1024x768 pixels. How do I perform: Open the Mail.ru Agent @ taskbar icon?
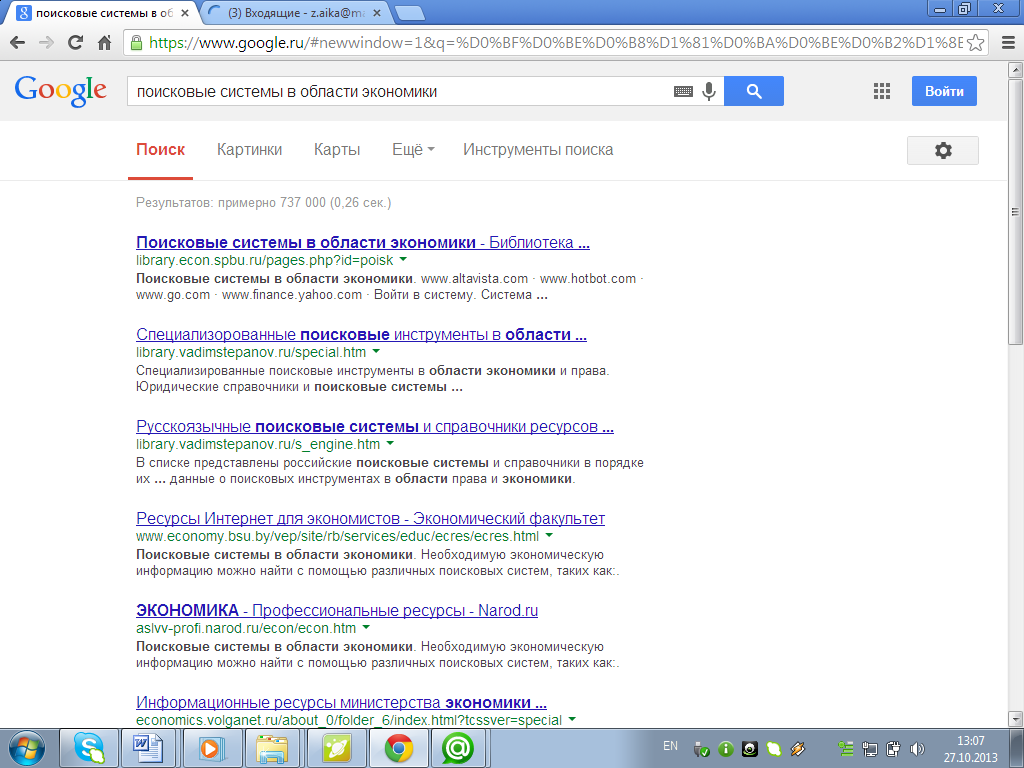pyautogui.click(x=458, y=748)
